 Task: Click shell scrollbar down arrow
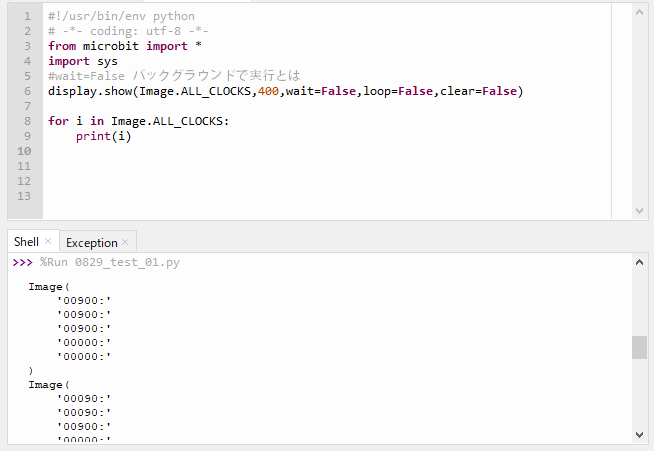(x=639, y=434)
